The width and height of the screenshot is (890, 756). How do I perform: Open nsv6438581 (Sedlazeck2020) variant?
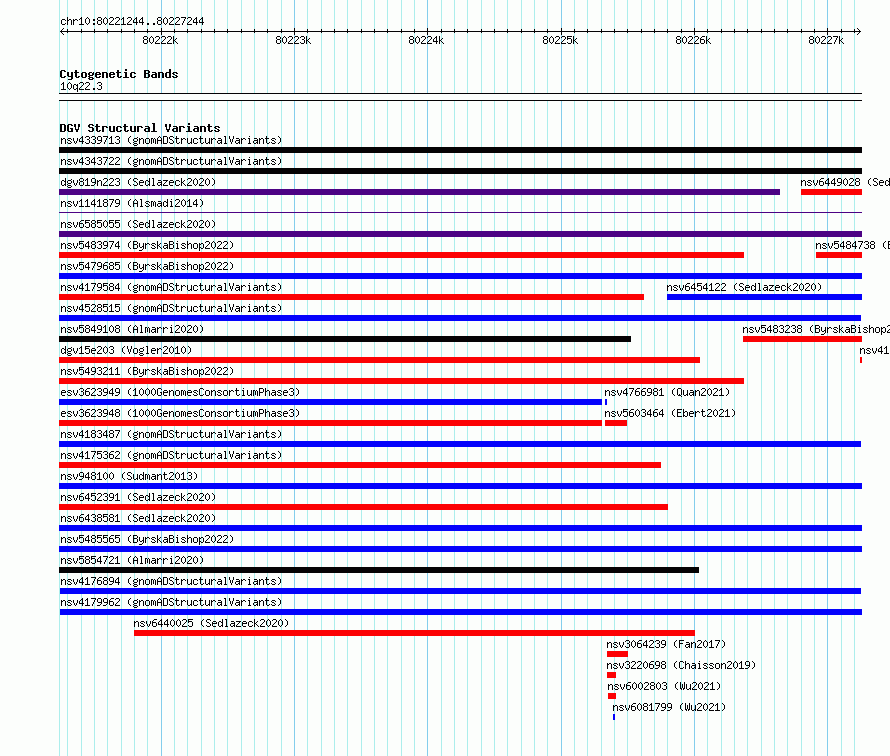tap(138, 518)
